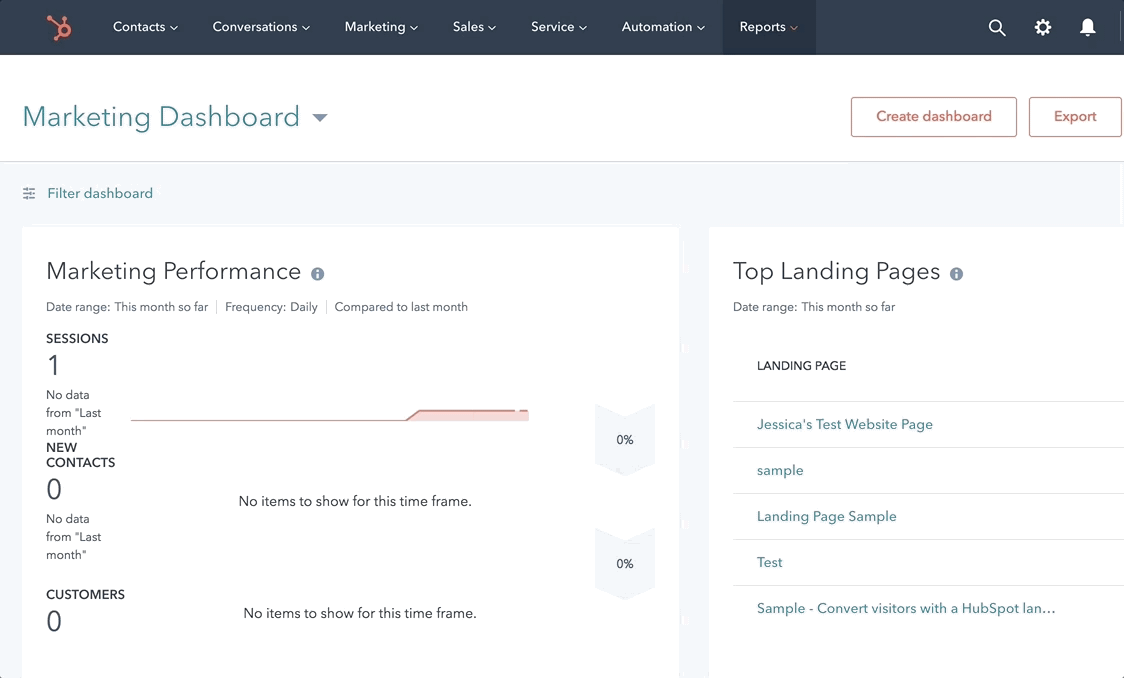This screenshot has width=1124, height=678.
Task: Open the settings gear icon
Action: [1043, 27]
